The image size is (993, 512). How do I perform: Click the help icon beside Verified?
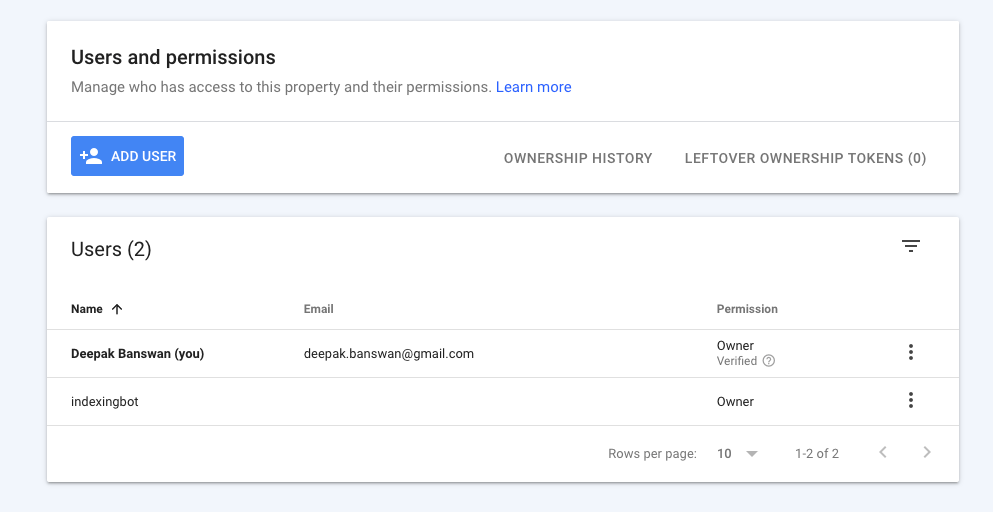coord(769,361)
